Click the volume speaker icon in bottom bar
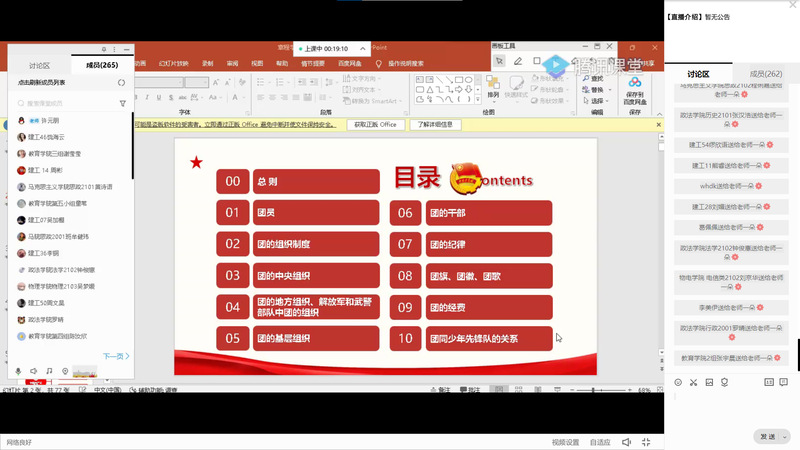This screenshot has width=800, height=450. (x=626, y=441)
